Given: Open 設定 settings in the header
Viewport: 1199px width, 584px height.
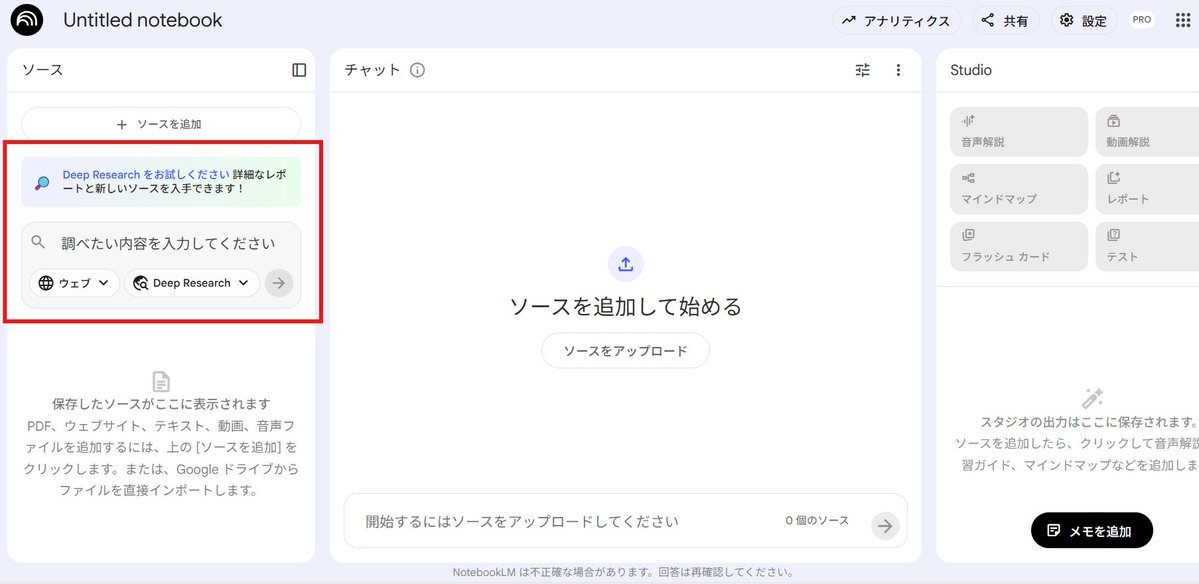Looking at the screenshot, I should click(x=1083, y=21).
